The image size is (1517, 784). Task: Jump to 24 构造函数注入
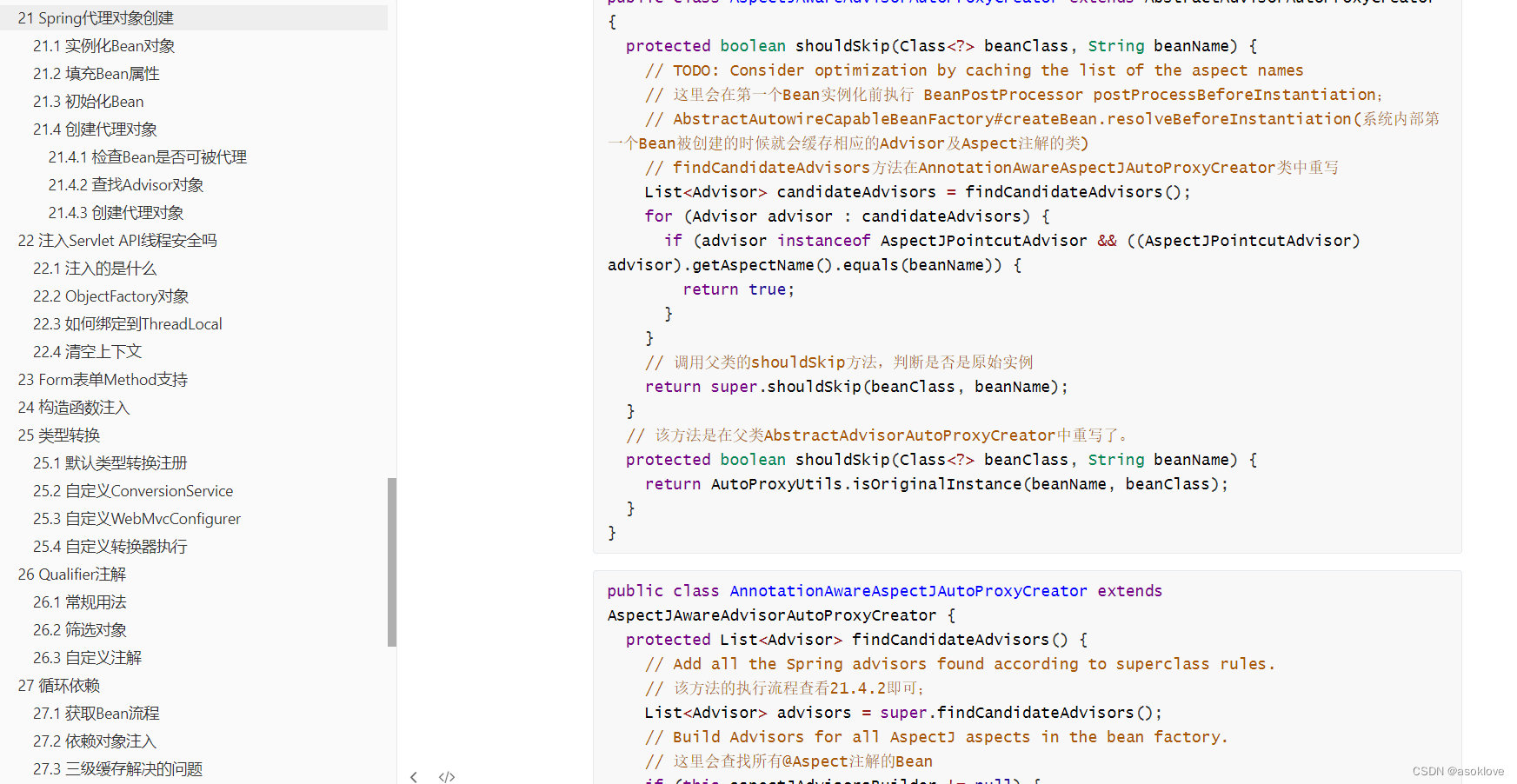tap(74, 408)
